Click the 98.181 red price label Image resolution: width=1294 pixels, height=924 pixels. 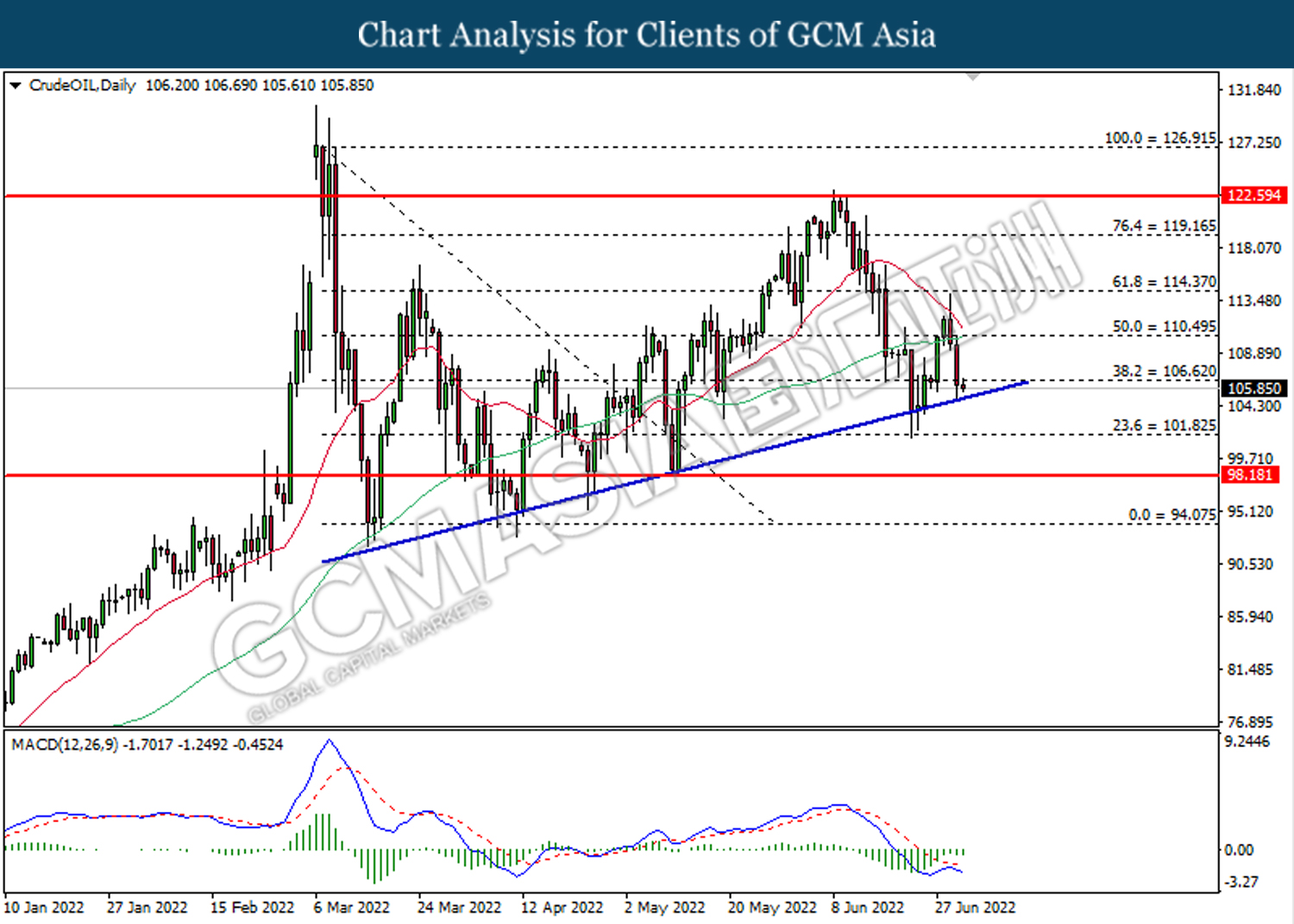point(1249,475)
